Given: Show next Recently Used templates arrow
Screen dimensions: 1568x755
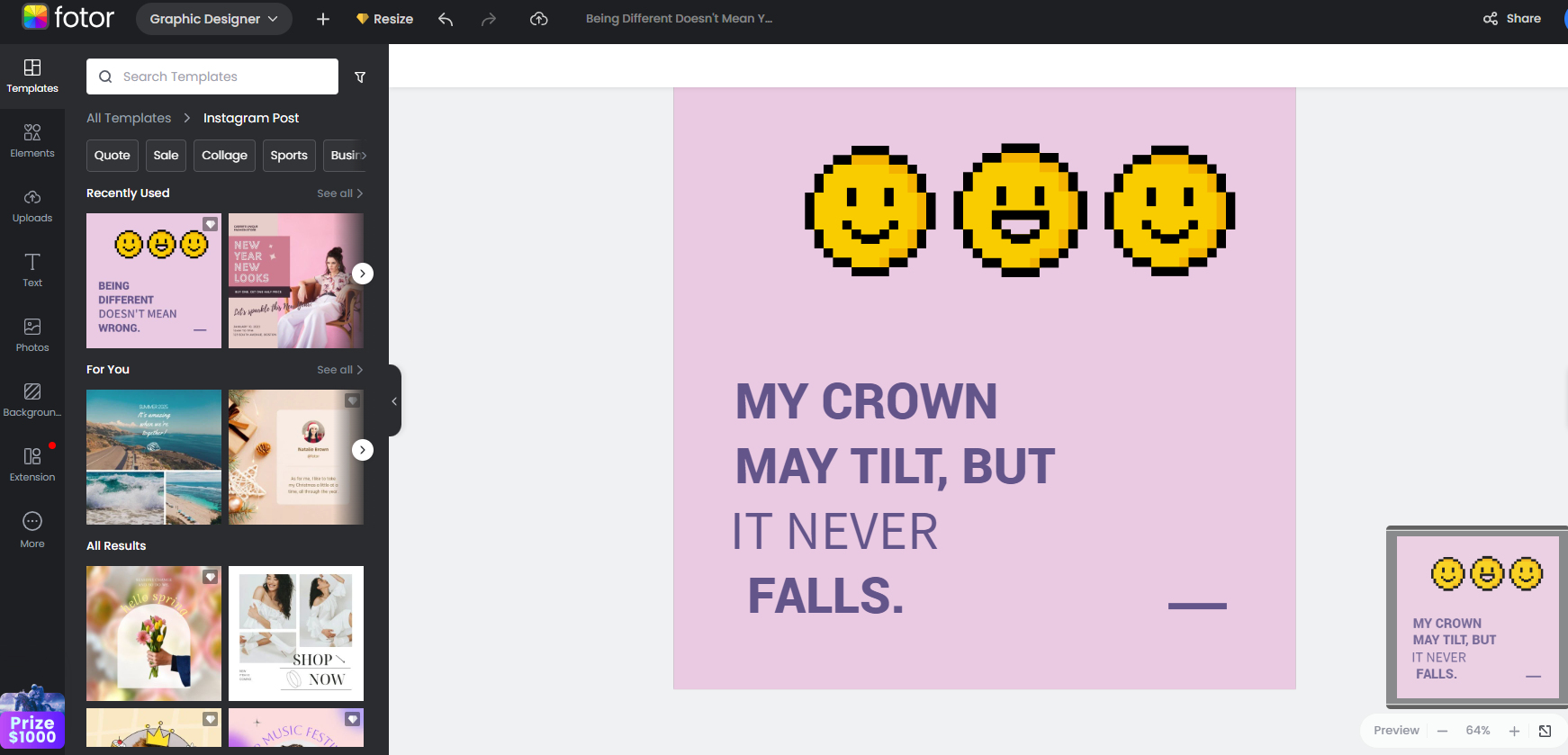Looking at the screenshot, I should pos(363,274).
